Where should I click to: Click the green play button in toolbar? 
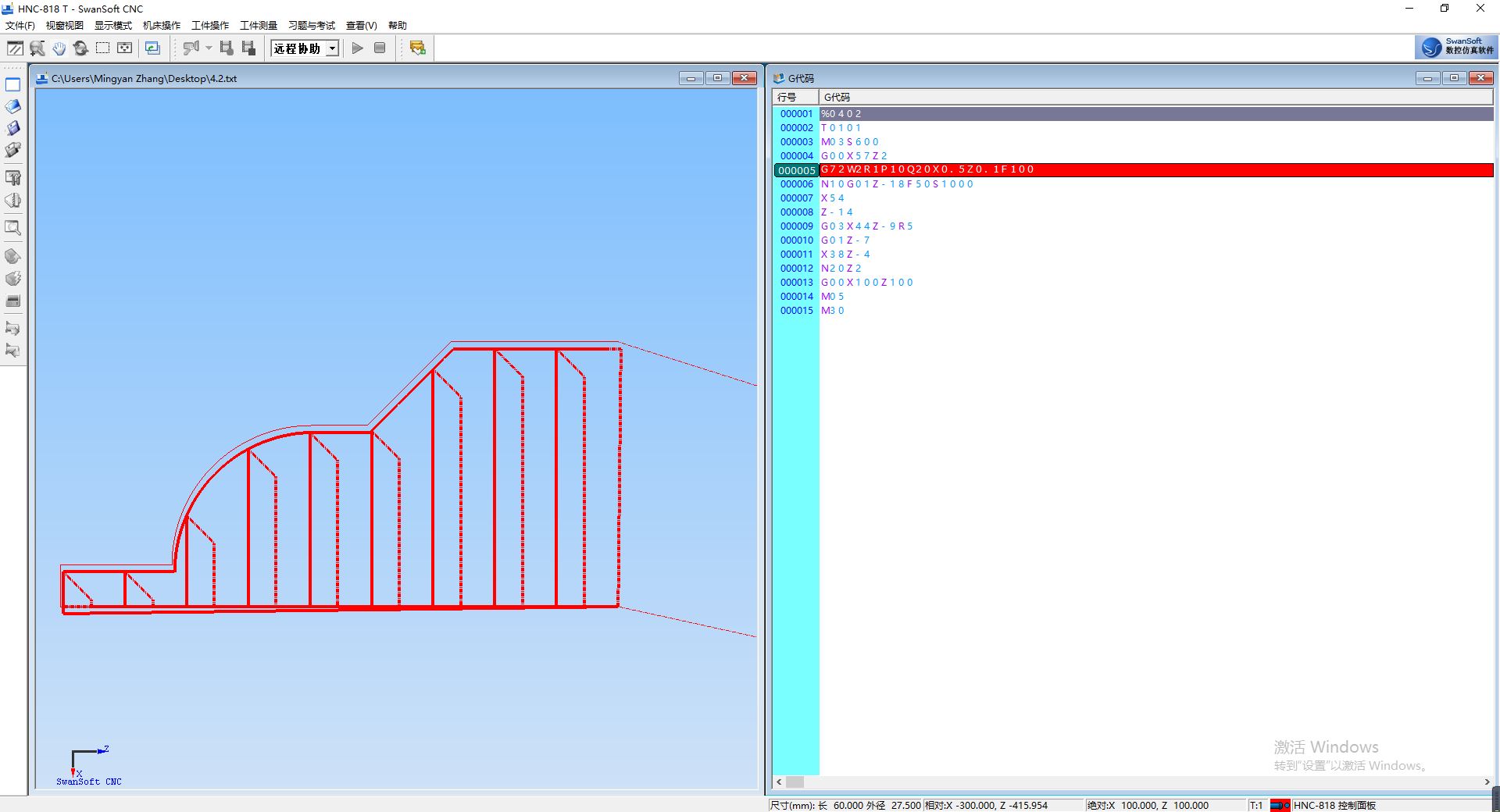(357, 48)
